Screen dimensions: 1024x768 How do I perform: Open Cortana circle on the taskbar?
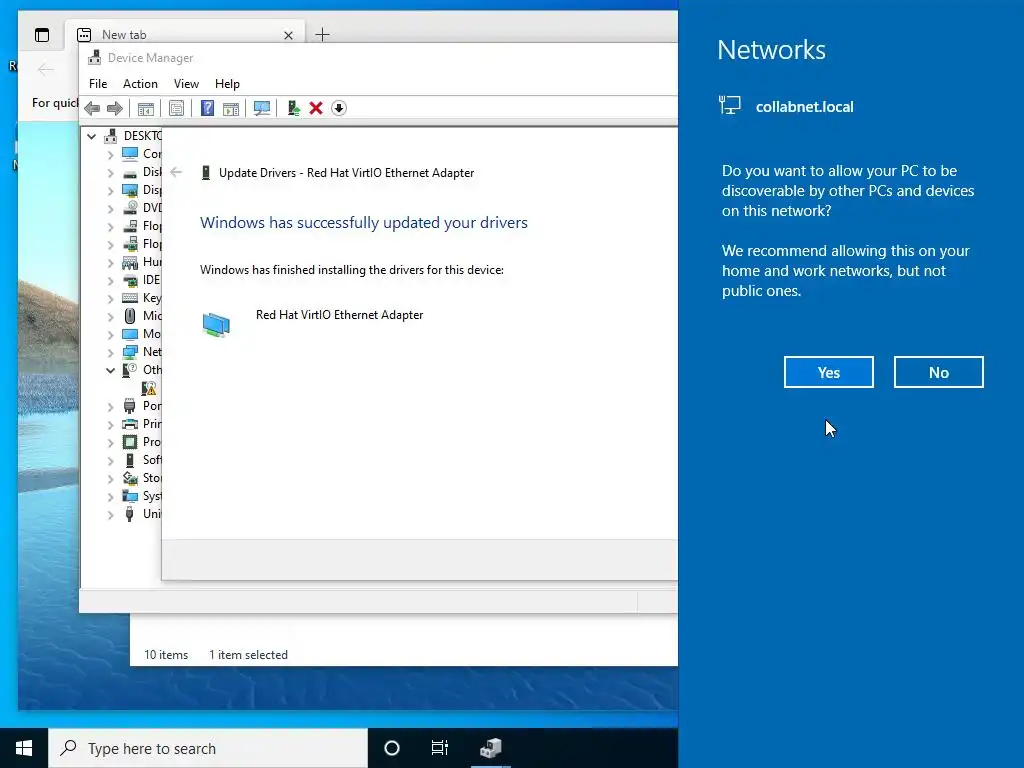tap(392, 748)
